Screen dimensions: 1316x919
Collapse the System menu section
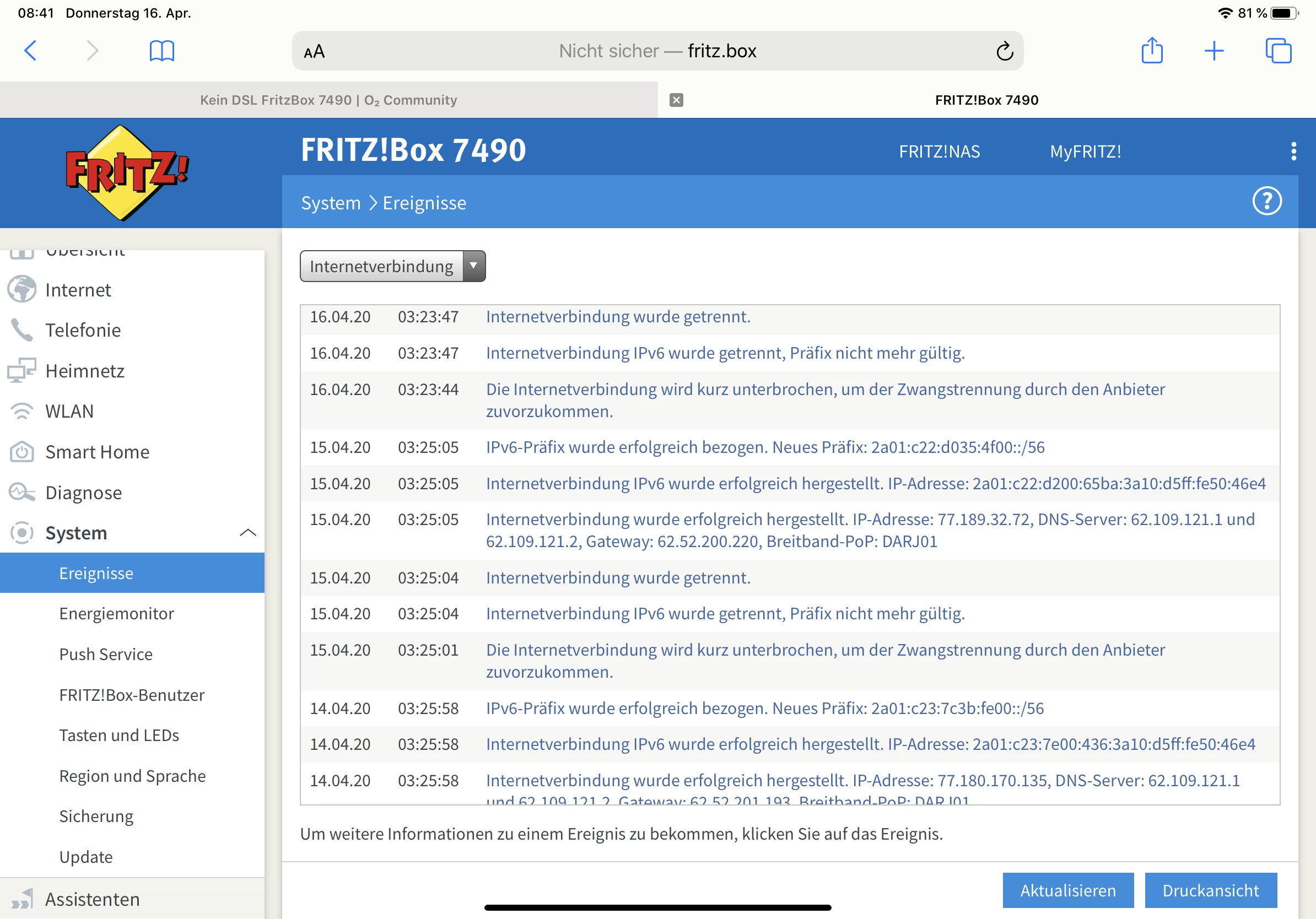pyautogui.click(x=247, y=533)
